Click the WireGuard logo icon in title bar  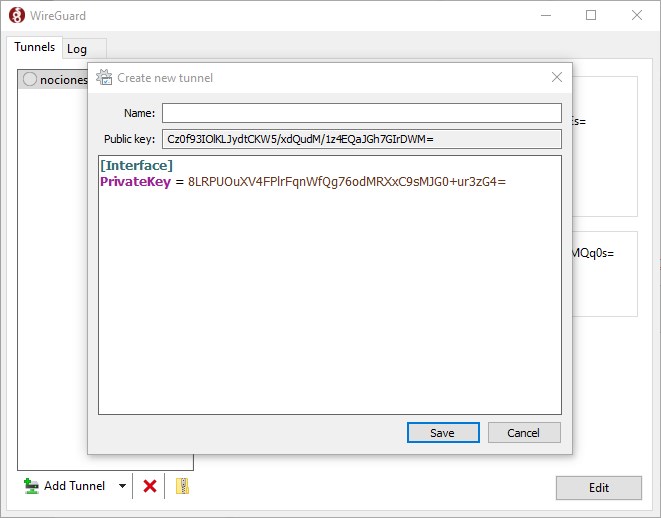click(16, 16)
